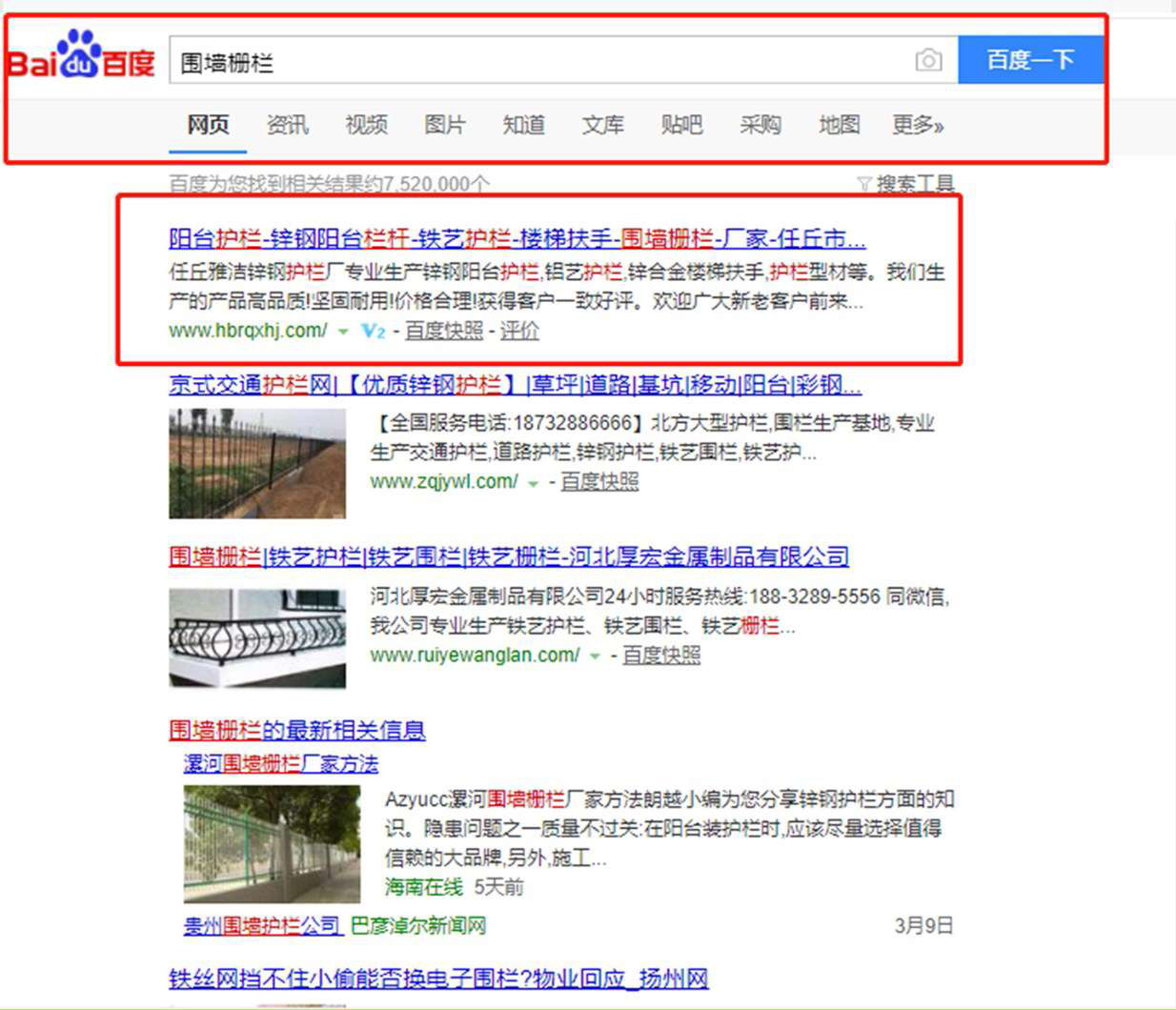Open news link 贵州围墙护栏公司

click(262, 925)
